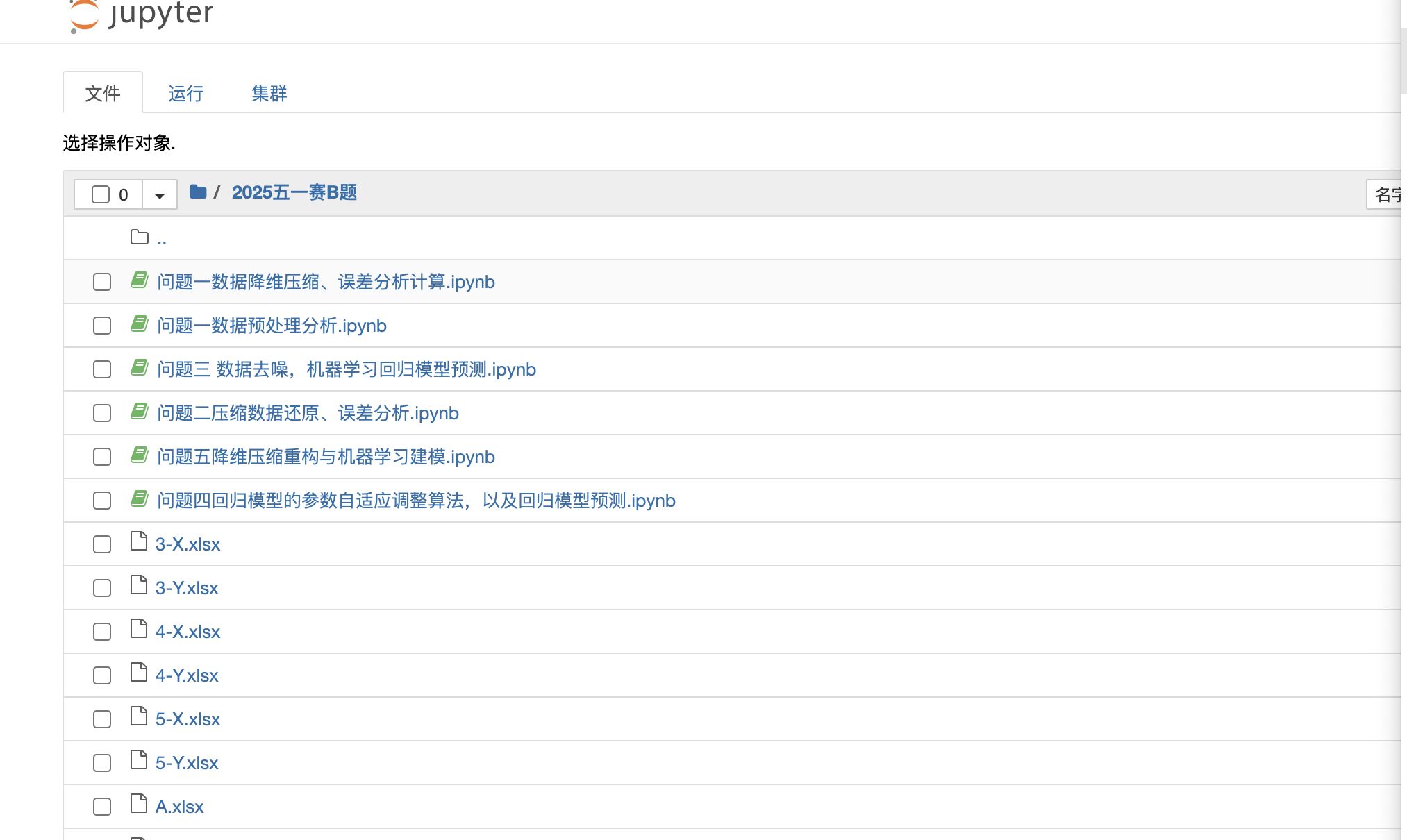
Task: Open the selection dropdown arrow menu
Action: (160, 195)
